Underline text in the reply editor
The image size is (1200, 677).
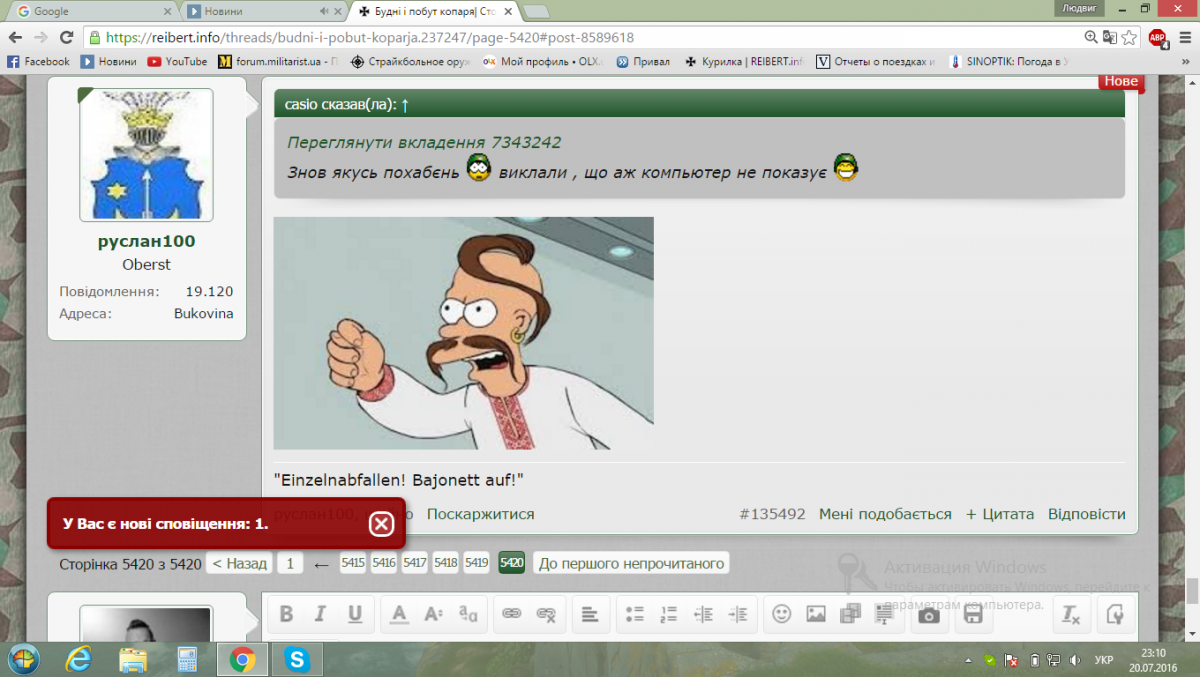(x=354, y=614)
